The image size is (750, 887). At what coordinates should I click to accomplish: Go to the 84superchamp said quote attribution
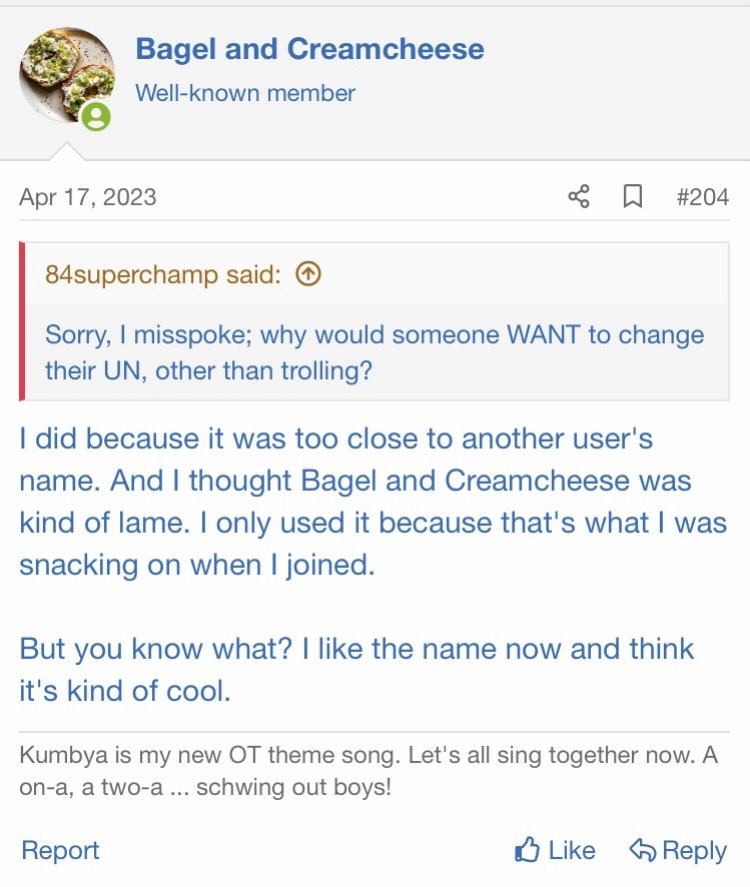pyautogui.click(x=162, y=275)
